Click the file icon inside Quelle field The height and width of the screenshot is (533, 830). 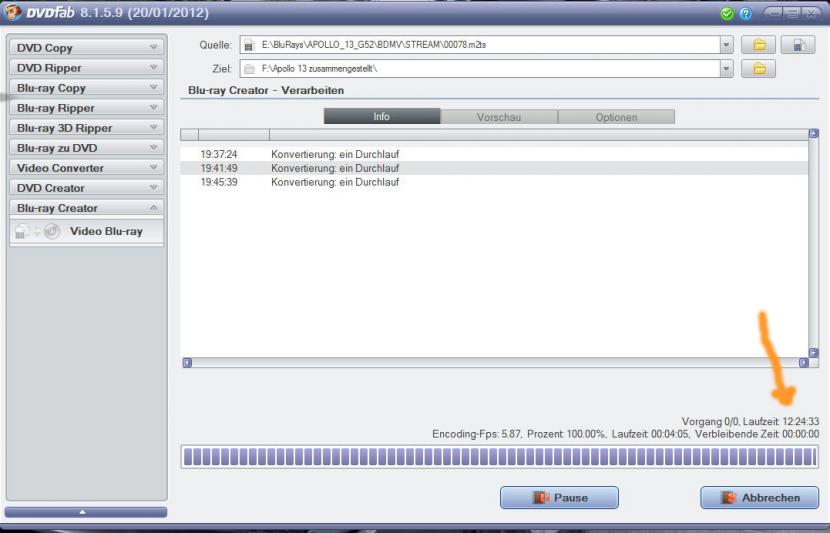(249, 46)
